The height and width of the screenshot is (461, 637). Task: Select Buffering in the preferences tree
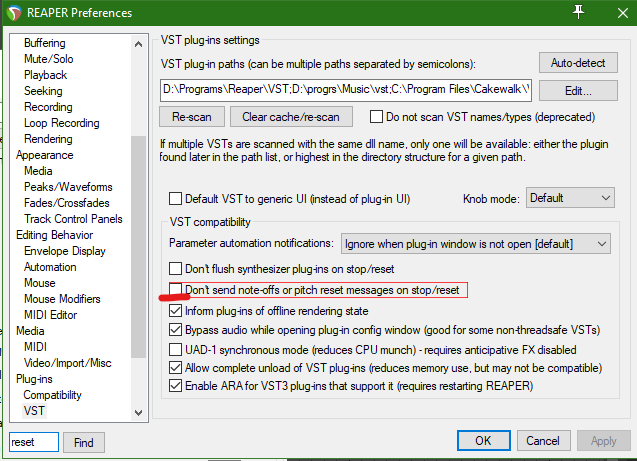tap(45, 43)
